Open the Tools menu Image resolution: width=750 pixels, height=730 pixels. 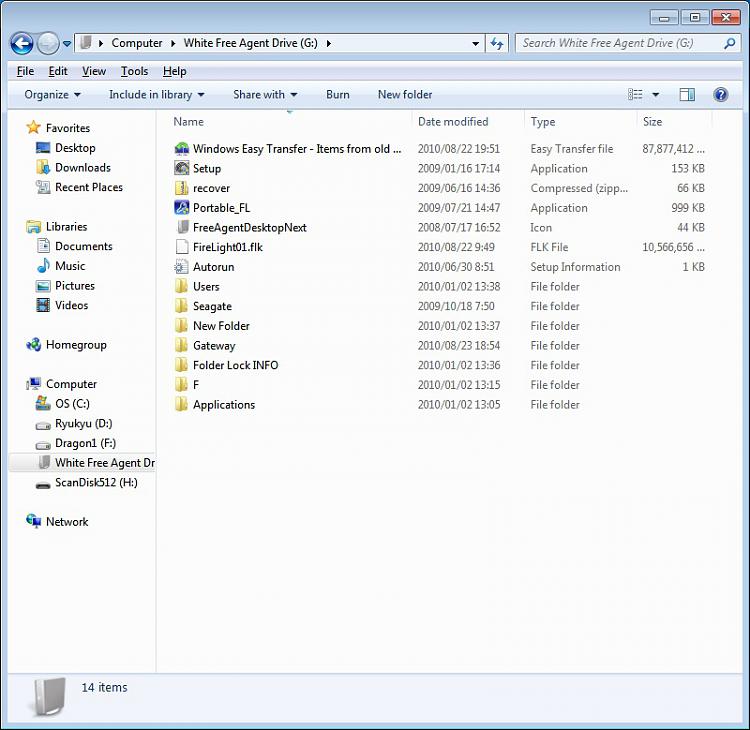click(134, 71)
